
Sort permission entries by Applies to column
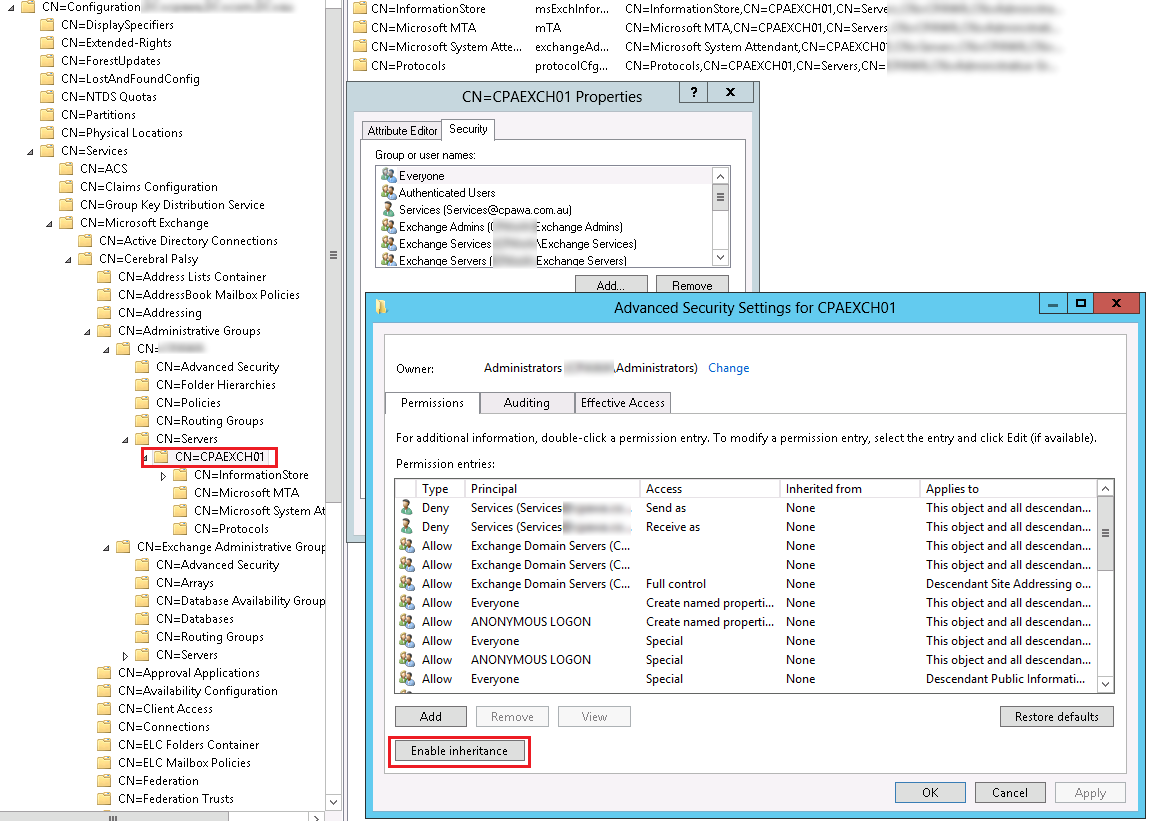coord(1008,489)
